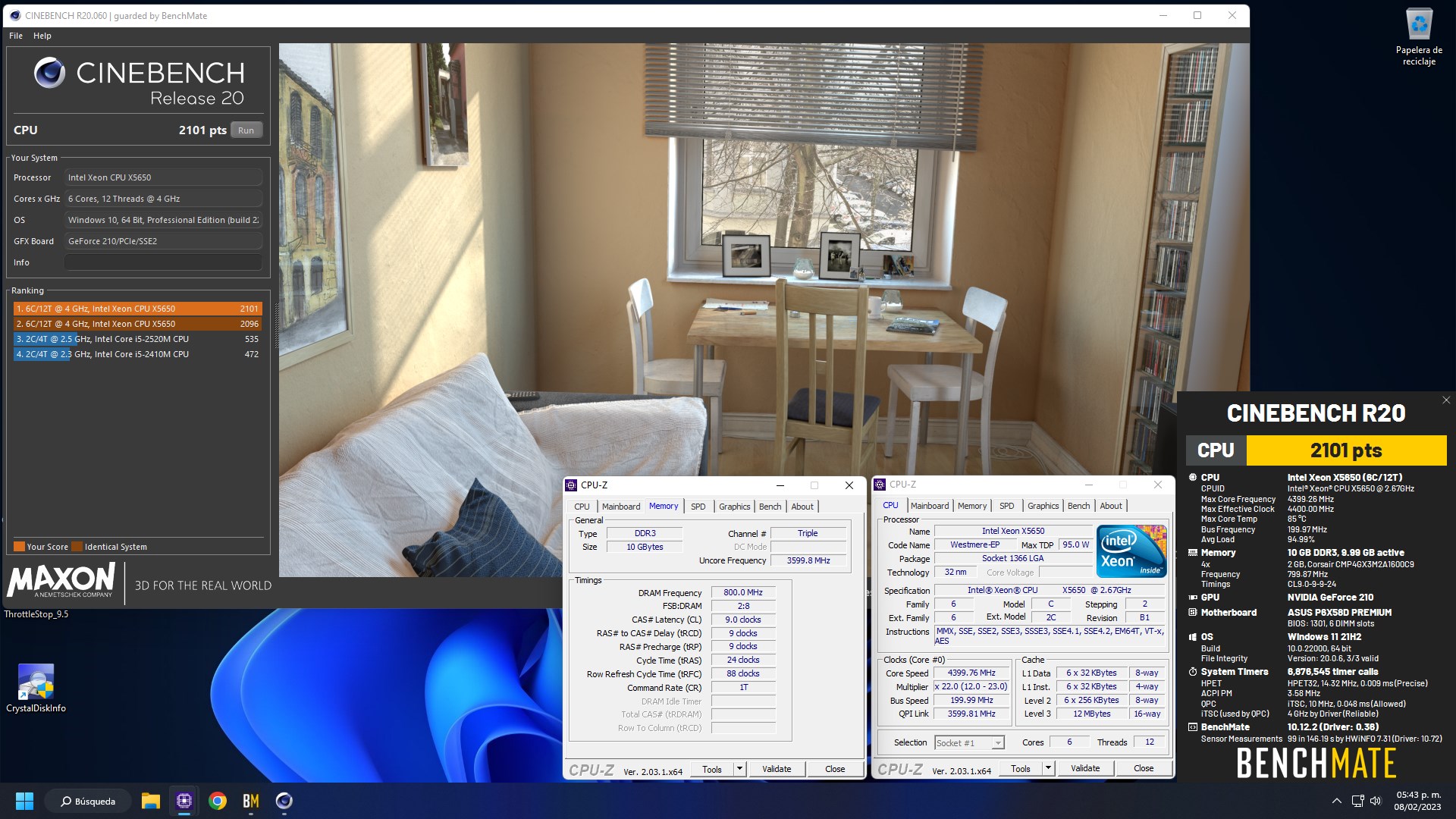This screenshot has width=1456, height=819.
Task: Click the Cinebench title bar app icon
Action: (14, 15)
